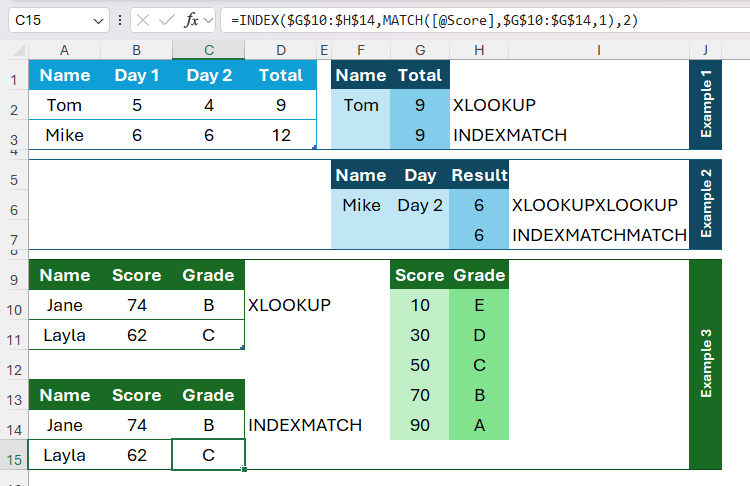Select the Example 3 green side label
750x486 pixels.
706,364
